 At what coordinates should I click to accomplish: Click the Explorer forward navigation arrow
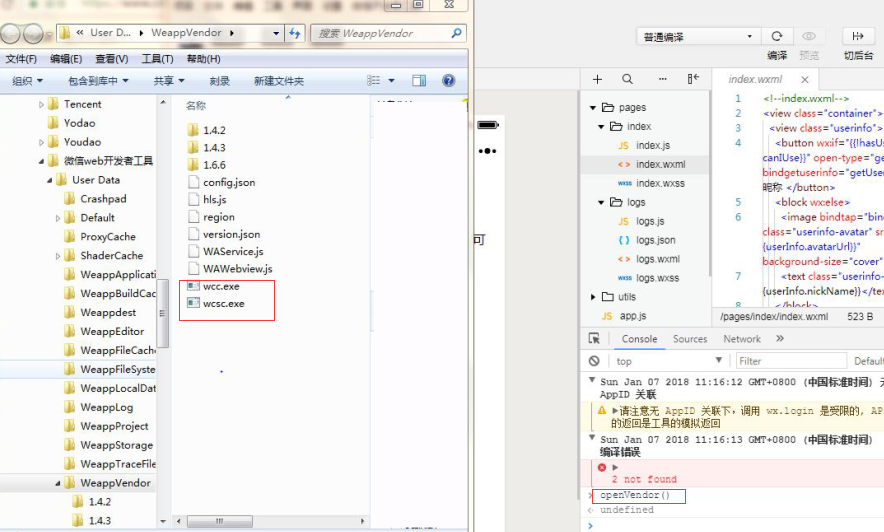click(x=33, y=34)
